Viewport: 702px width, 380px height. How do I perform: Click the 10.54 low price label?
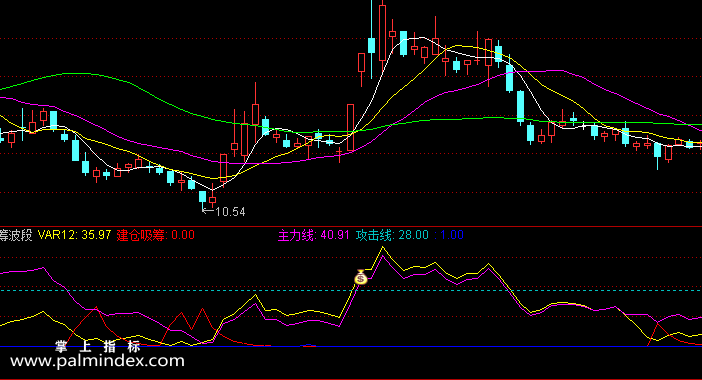click(230, 212)
